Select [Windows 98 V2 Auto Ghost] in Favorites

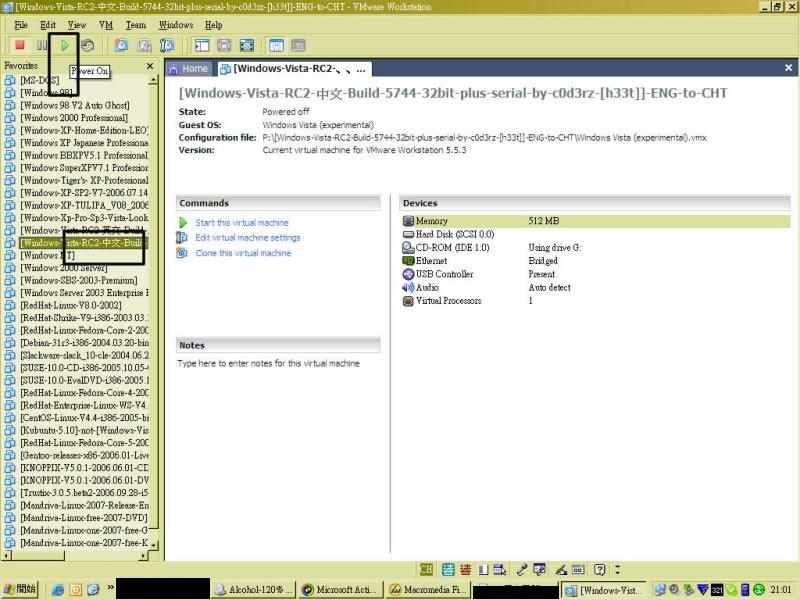click(74, 105)
